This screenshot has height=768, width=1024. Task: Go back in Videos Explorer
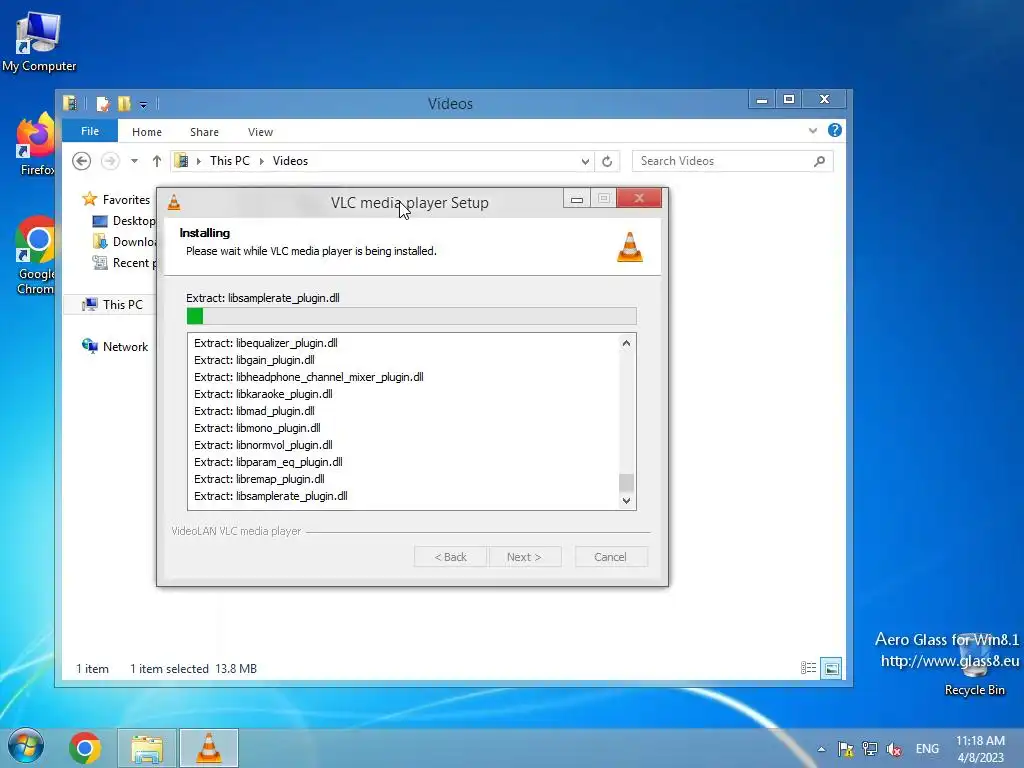(x=82, y=161)
